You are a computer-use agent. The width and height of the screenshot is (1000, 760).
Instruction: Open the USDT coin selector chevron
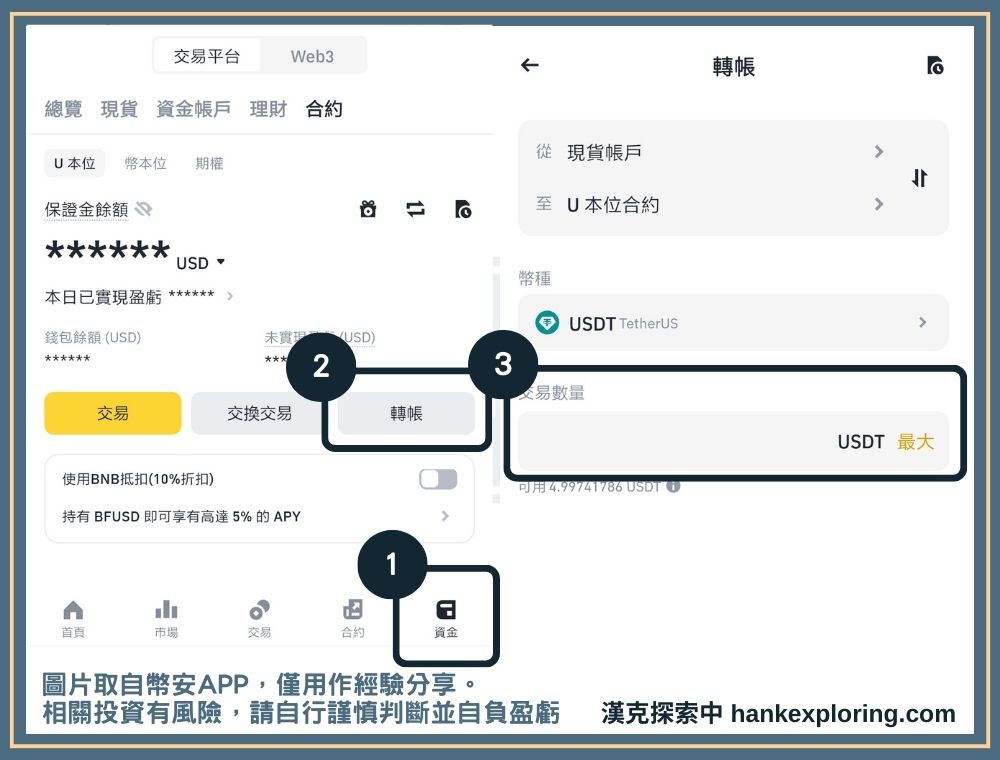coord(922,323)
